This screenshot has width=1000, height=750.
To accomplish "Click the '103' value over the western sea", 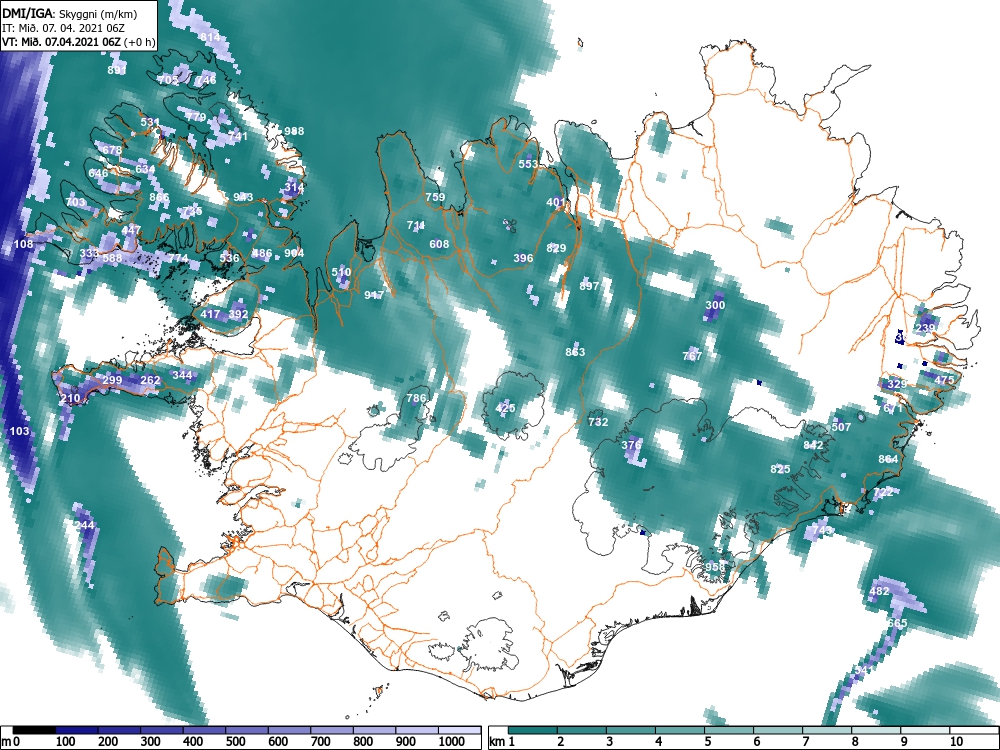I will click(19, 431).
